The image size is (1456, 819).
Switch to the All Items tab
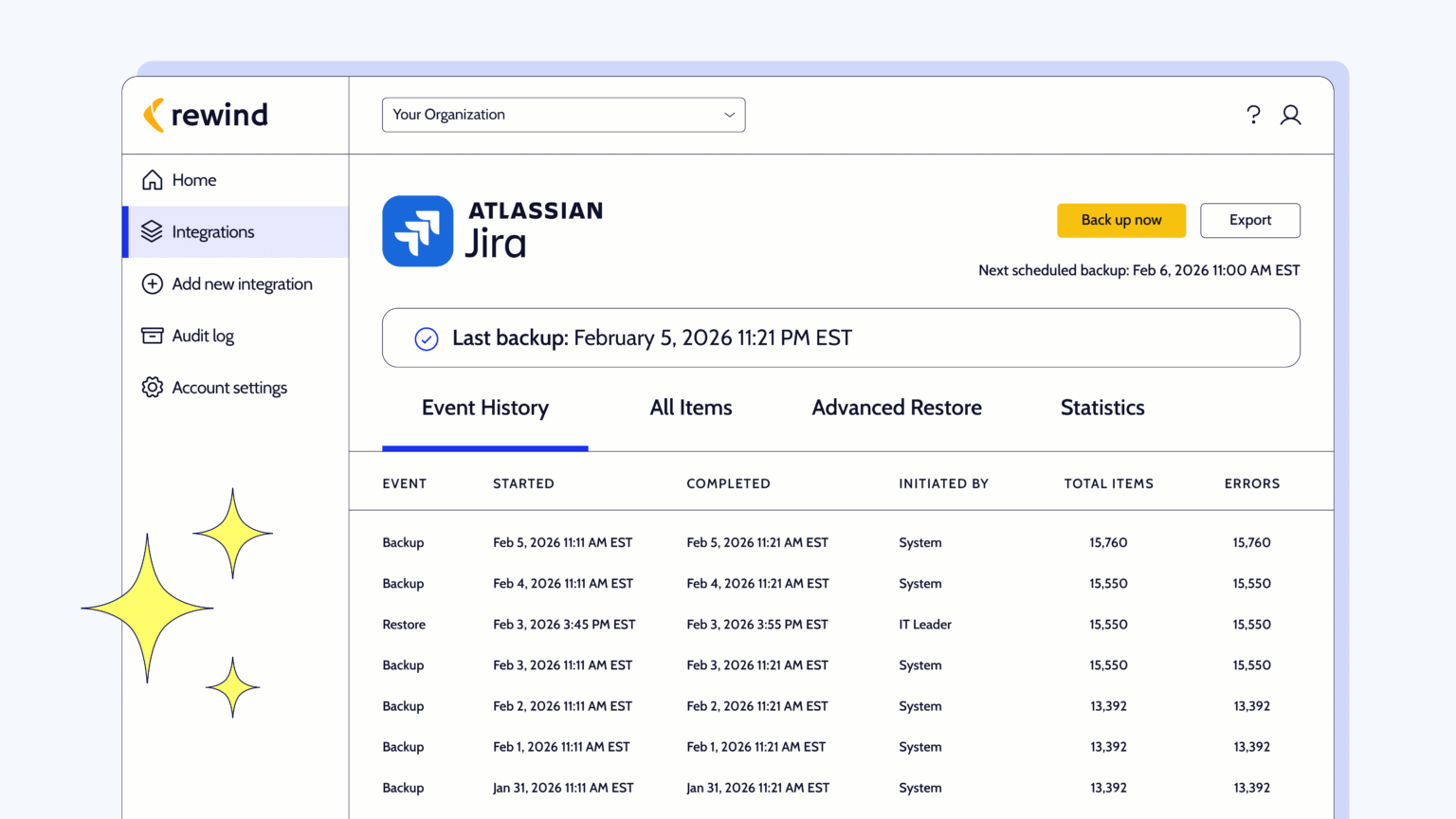[x=691, y=408]
